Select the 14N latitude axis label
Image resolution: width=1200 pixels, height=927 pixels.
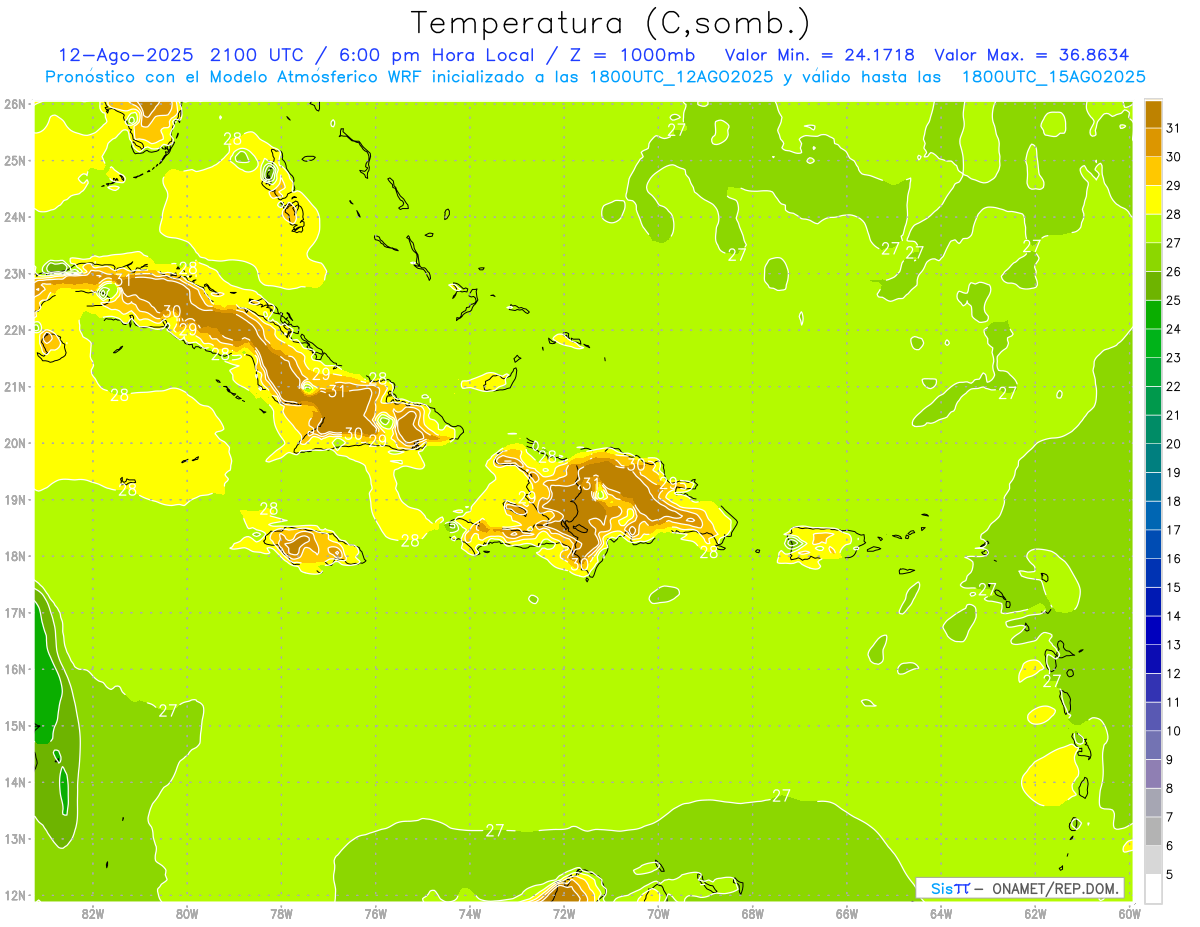15,782
